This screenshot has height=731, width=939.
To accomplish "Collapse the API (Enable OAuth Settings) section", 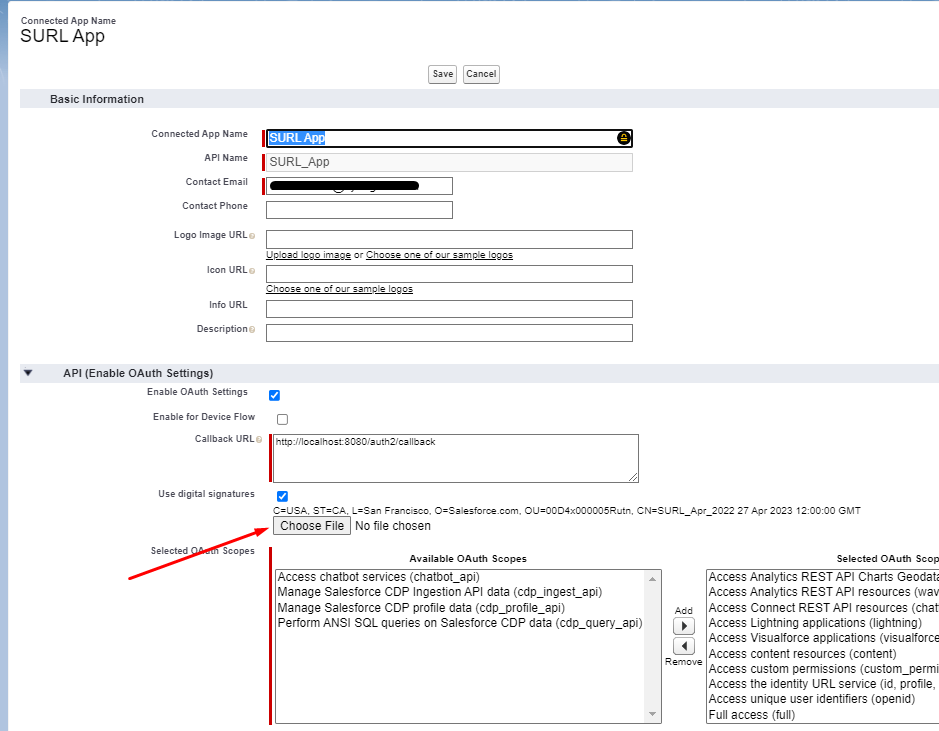I will click(29, 373).
